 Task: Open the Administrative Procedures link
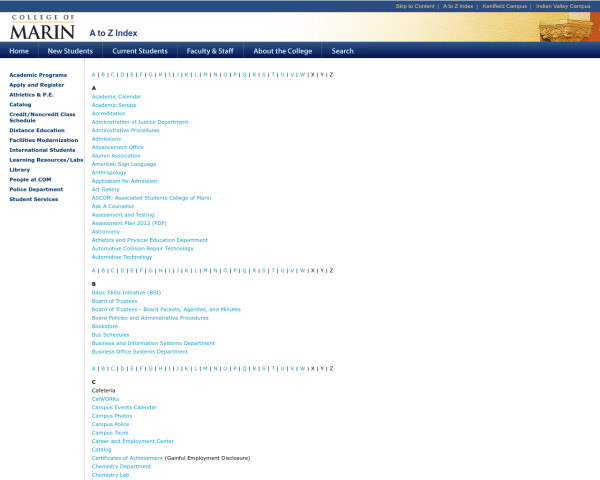point(126,130)
